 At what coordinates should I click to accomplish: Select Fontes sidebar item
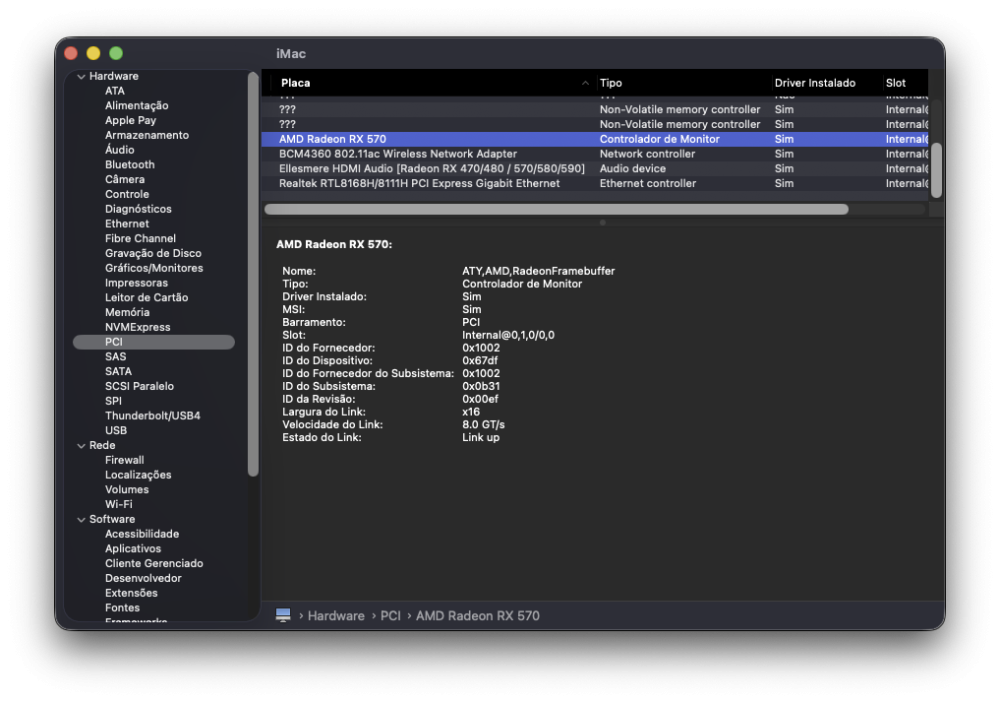(122, 607)
